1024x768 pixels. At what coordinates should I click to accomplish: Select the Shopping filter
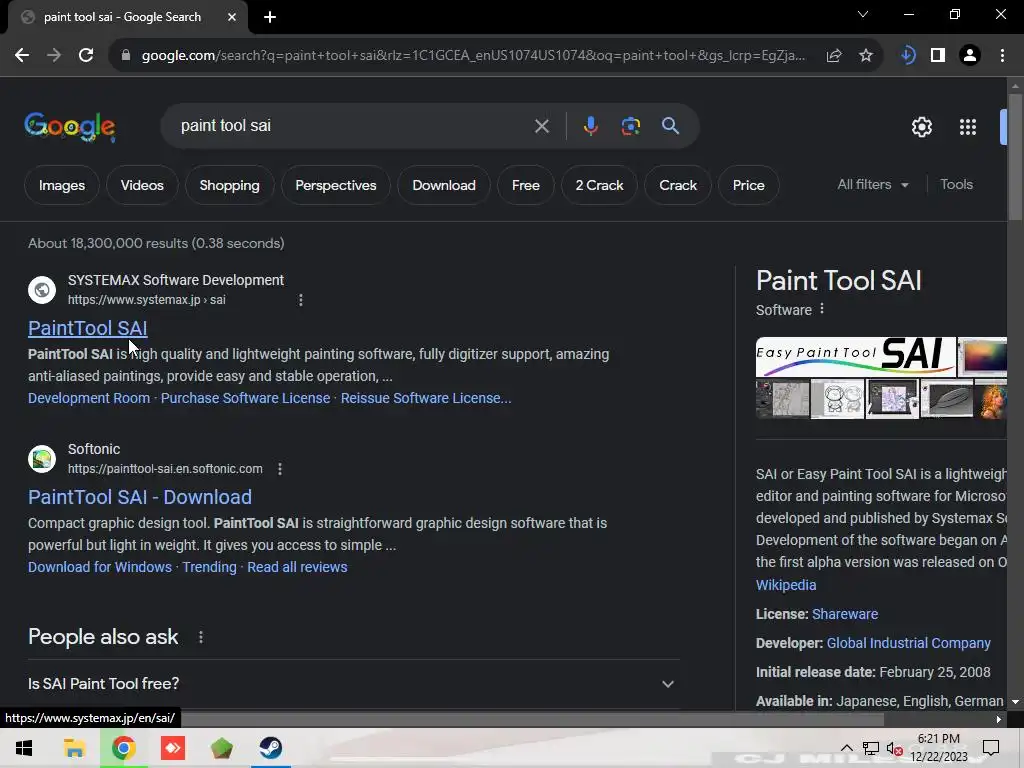click(x=229, y=185)
